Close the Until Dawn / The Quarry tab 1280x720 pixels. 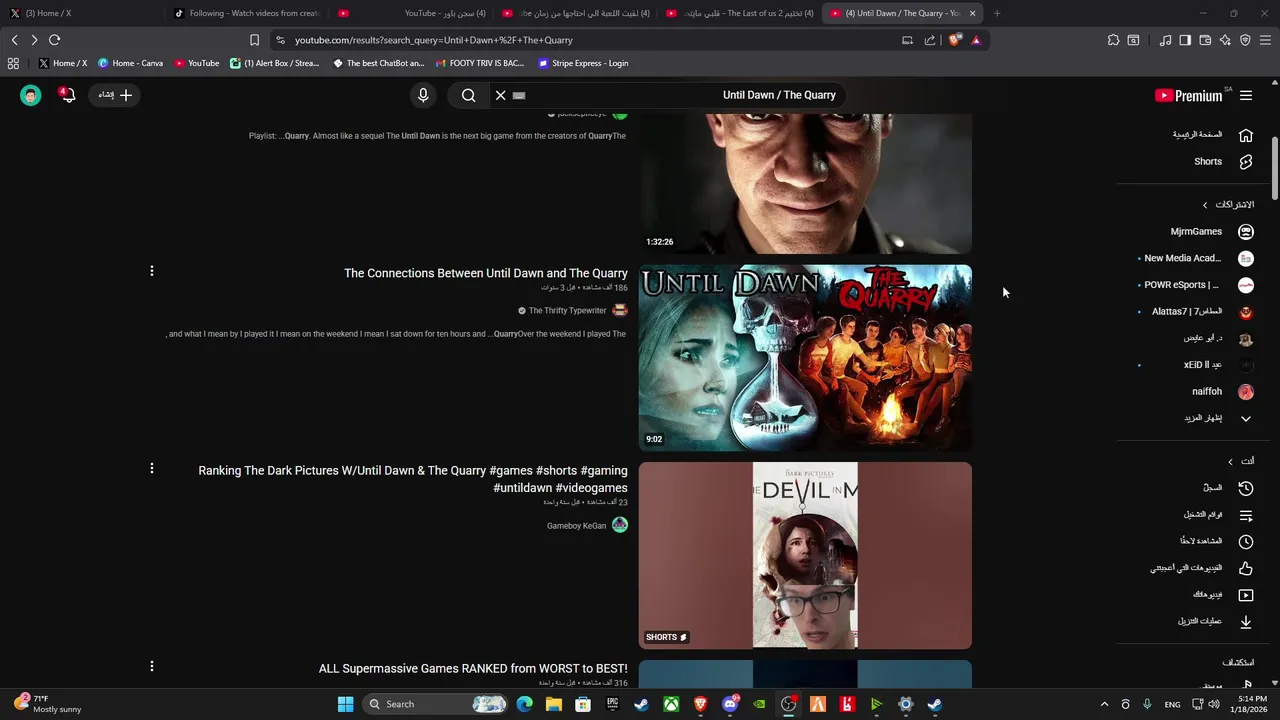pyautogui.click(x=972, y=13)
